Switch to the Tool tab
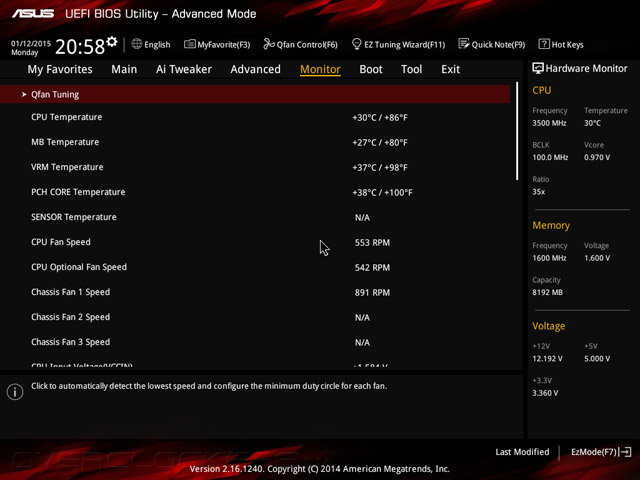The width and height of the screenshot is (640, 480). pos(411,69)
